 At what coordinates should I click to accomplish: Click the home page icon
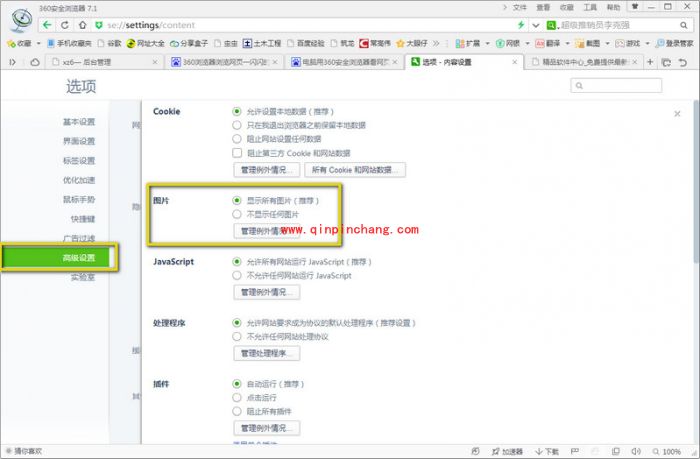coord(81,24)
